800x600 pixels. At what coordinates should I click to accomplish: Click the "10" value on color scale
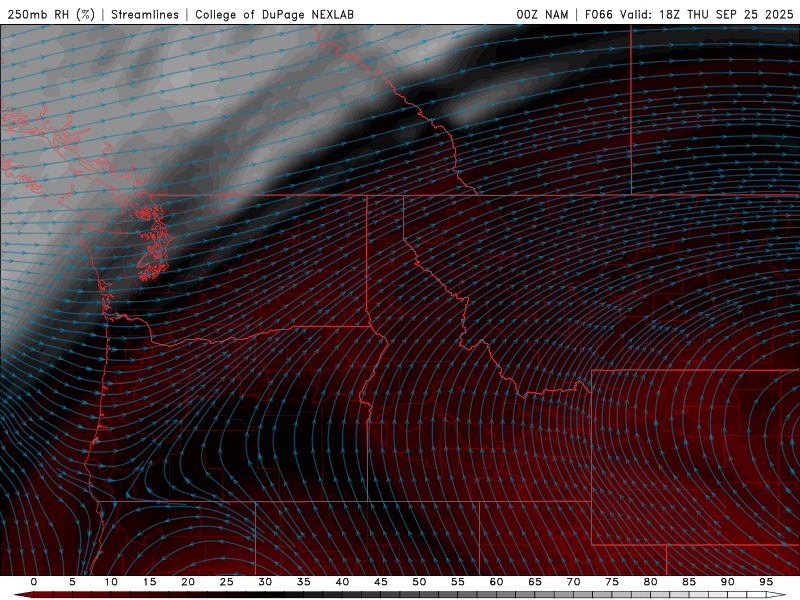111,582
